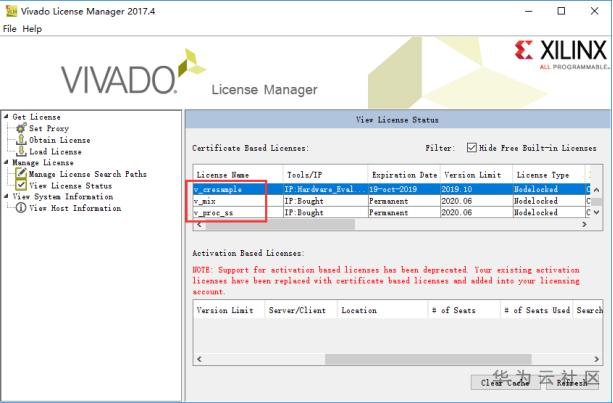Viewport: 613px width, 403px height.
Task: Select the v_proc_ss license row
Action: pos(391,213)
